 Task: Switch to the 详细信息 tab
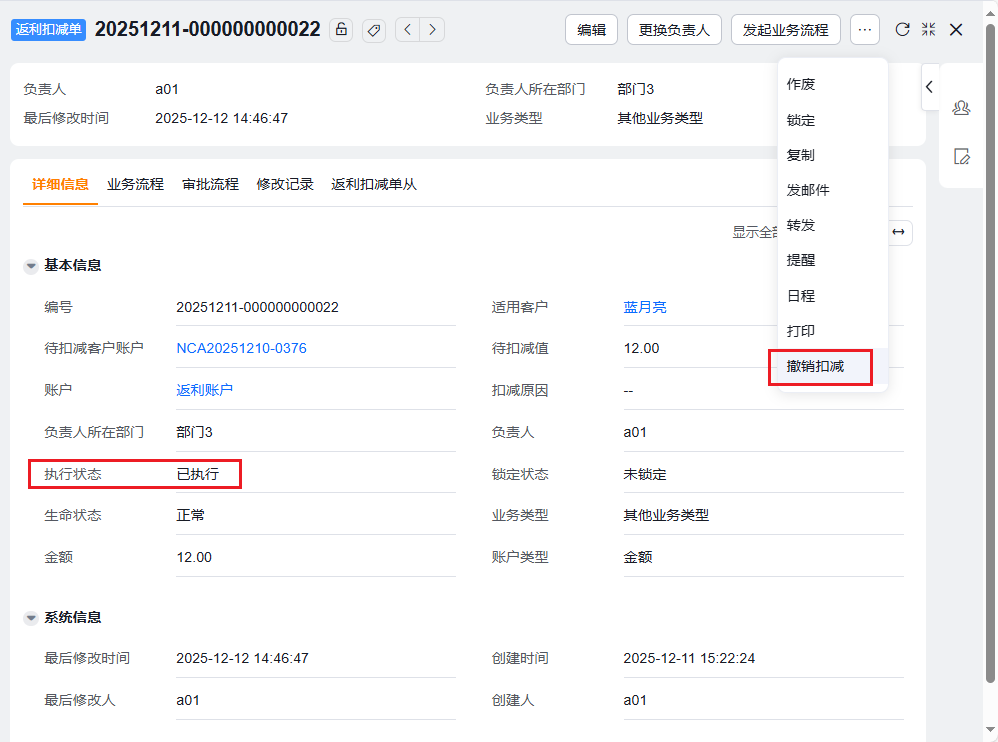(60, 185)
